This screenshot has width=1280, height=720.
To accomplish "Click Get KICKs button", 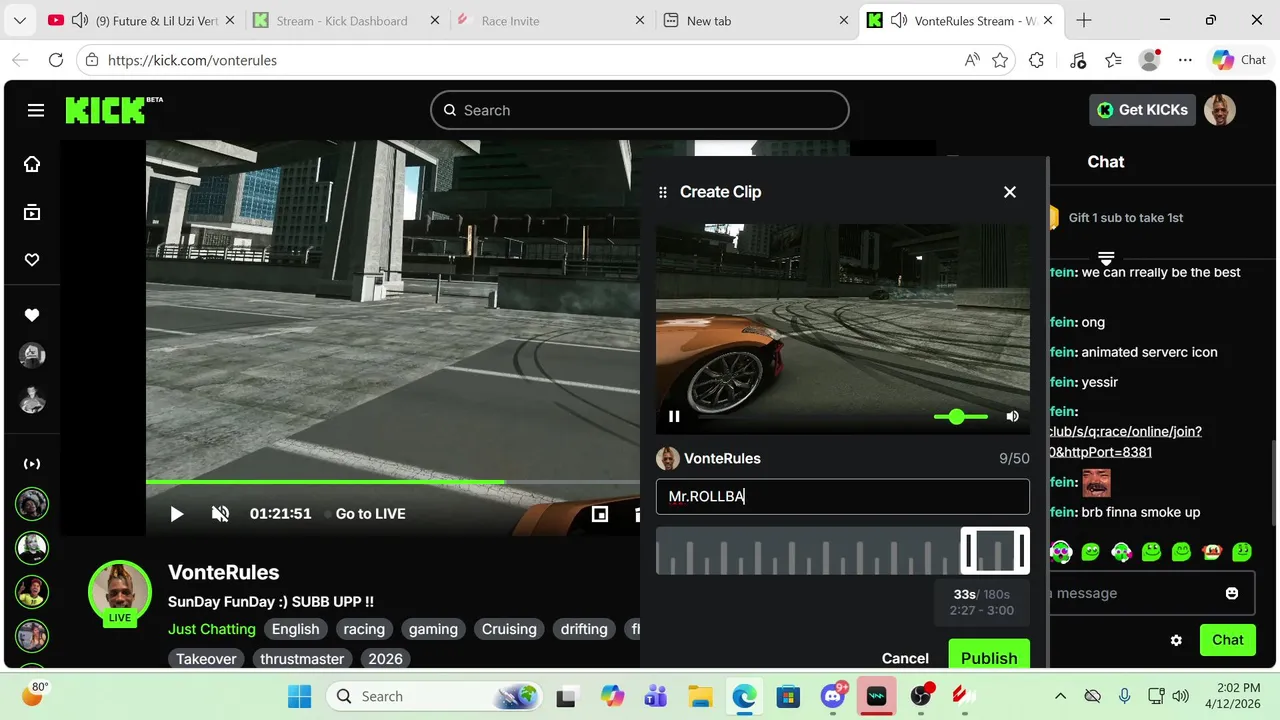I will tap(1141, 110).
